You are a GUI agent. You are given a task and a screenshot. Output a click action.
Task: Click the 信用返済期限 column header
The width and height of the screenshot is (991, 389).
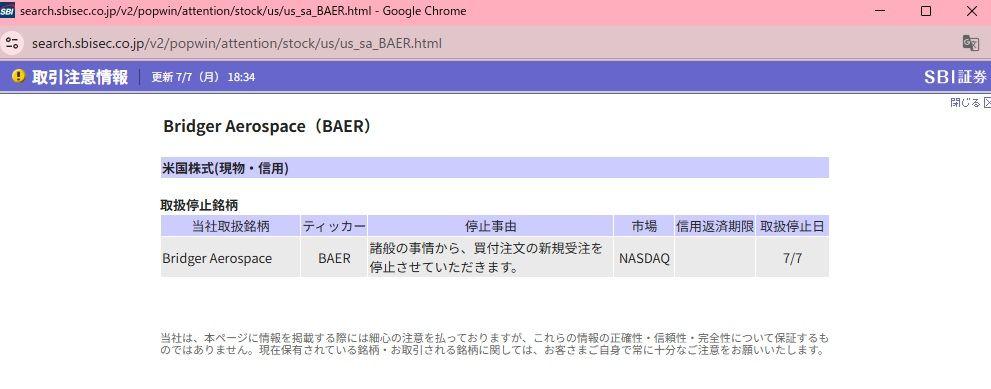tap(715, 226)
